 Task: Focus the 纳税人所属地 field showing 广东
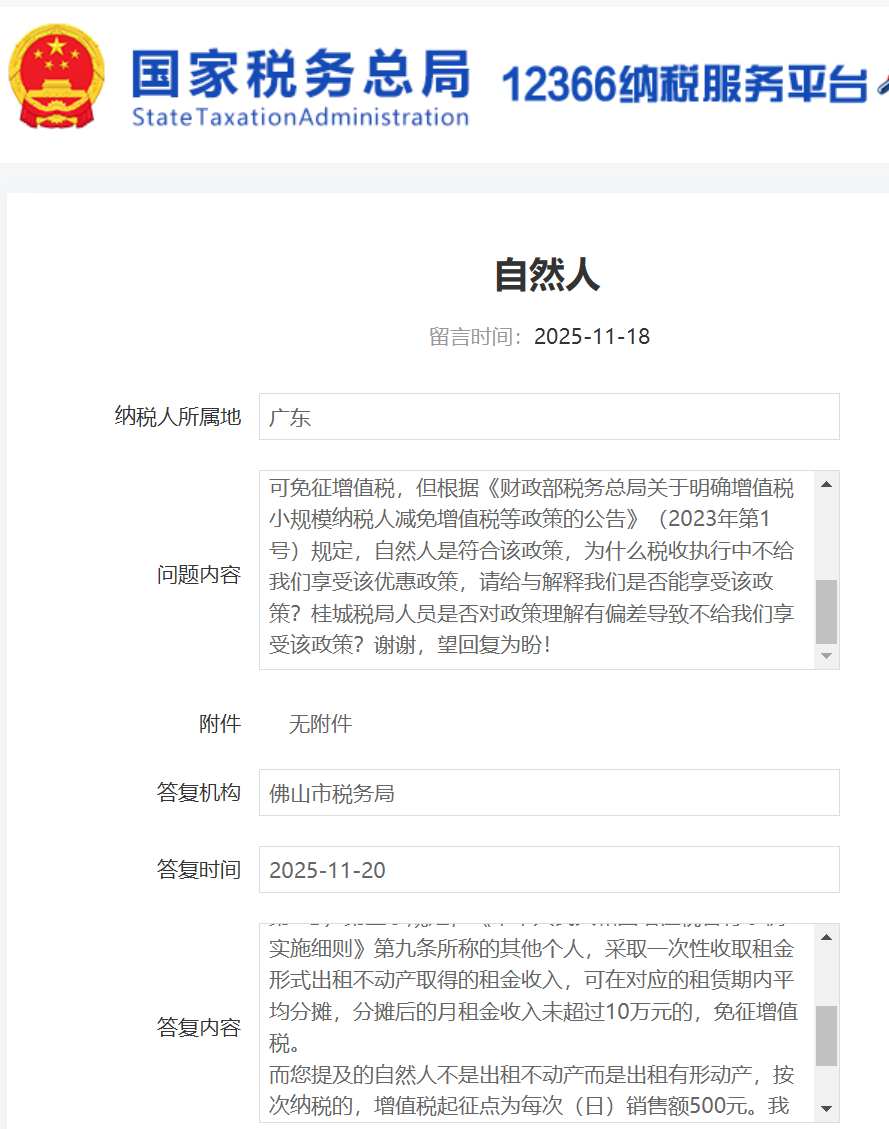(x=548, y=417)
